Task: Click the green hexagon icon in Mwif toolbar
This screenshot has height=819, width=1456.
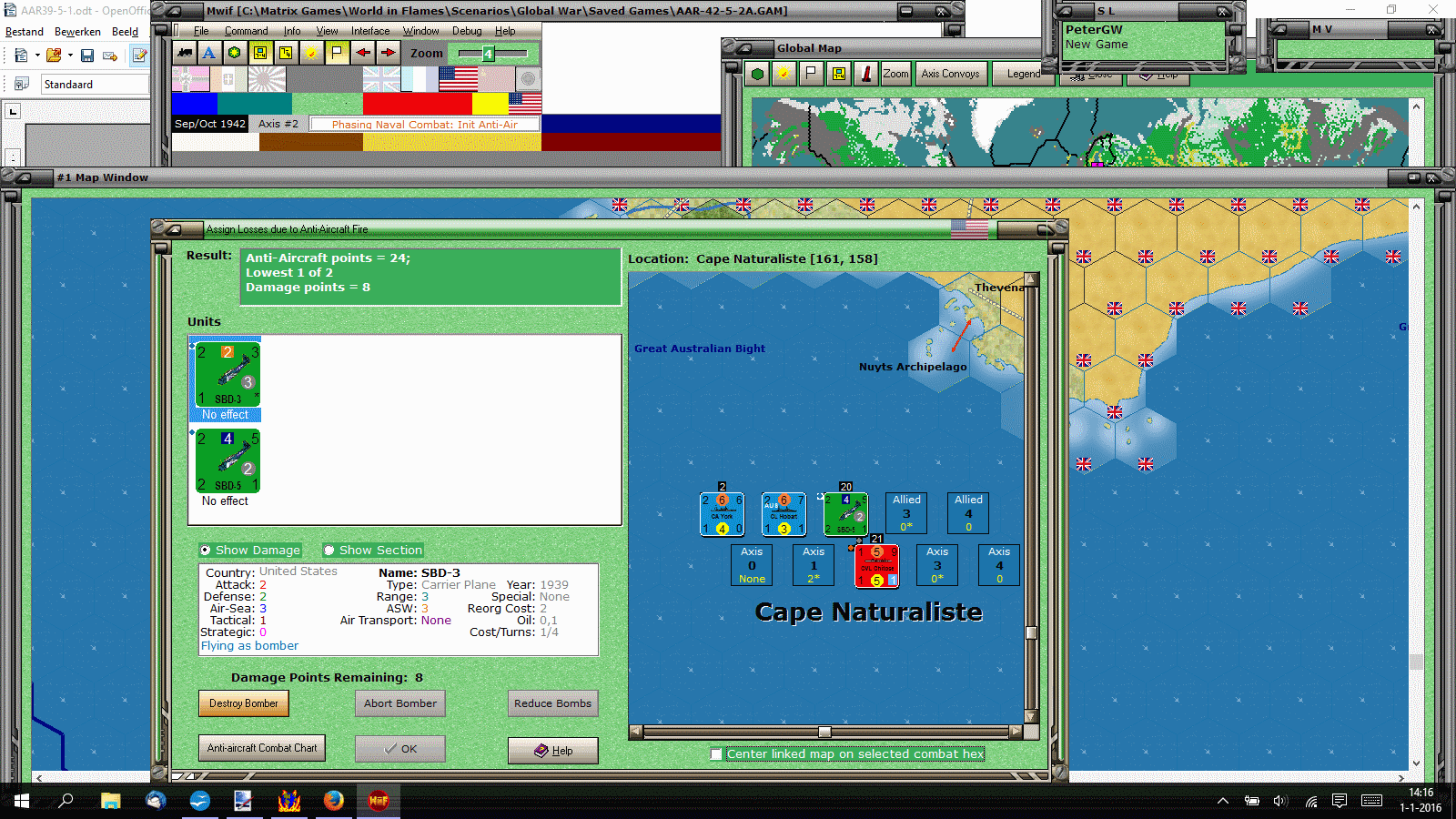Action: [235, 53]
